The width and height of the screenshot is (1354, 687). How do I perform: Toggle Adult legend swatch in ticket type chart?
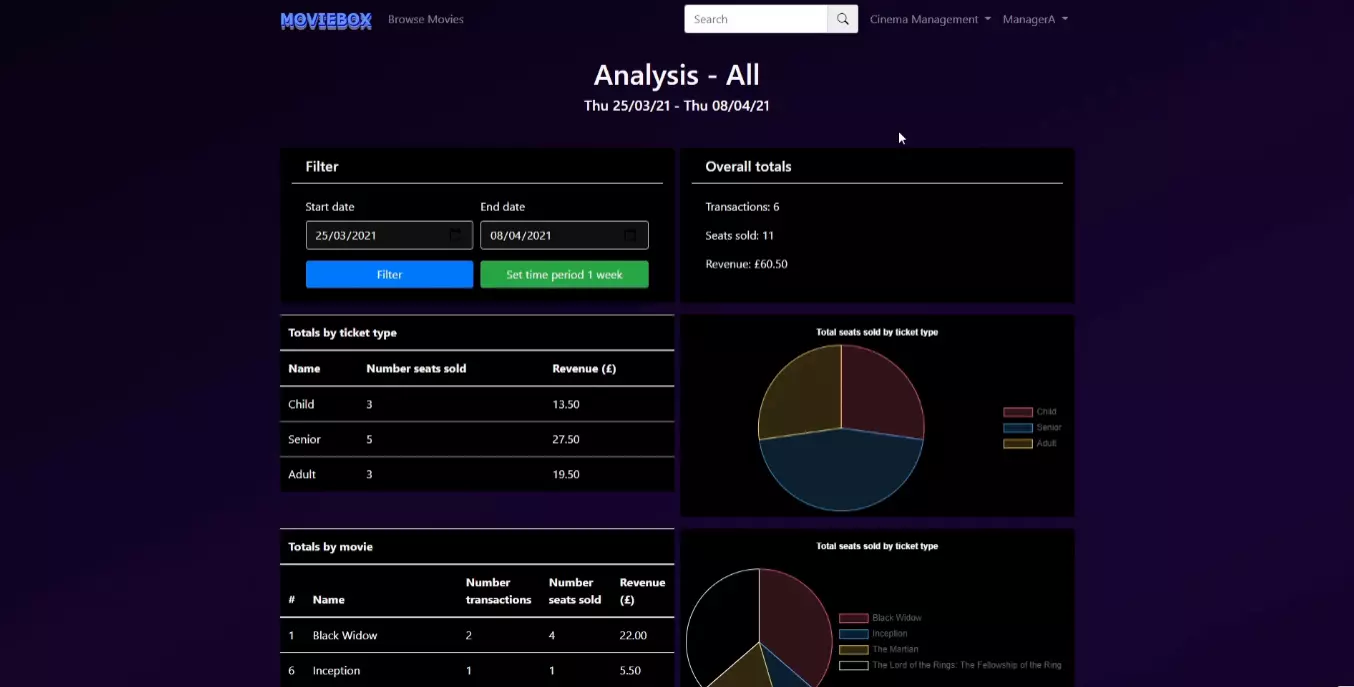[x=1018, y=444]
